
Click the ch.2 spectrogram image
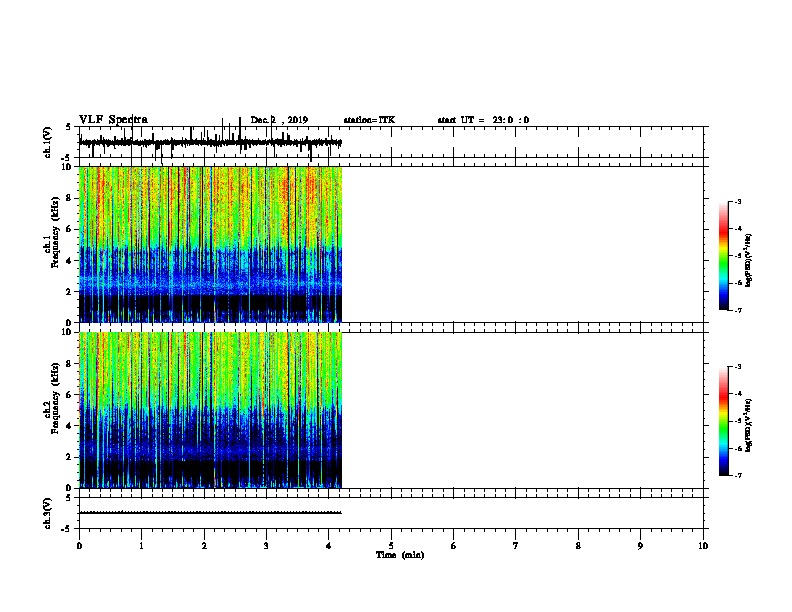click(211, 410)
